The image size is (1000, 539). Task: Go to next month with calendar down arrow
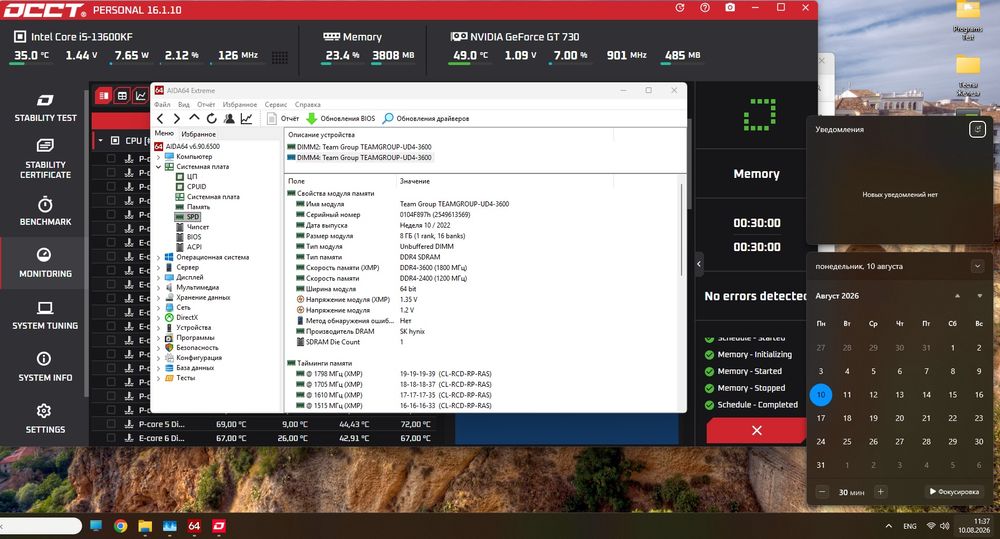click(x=980, y=296)
